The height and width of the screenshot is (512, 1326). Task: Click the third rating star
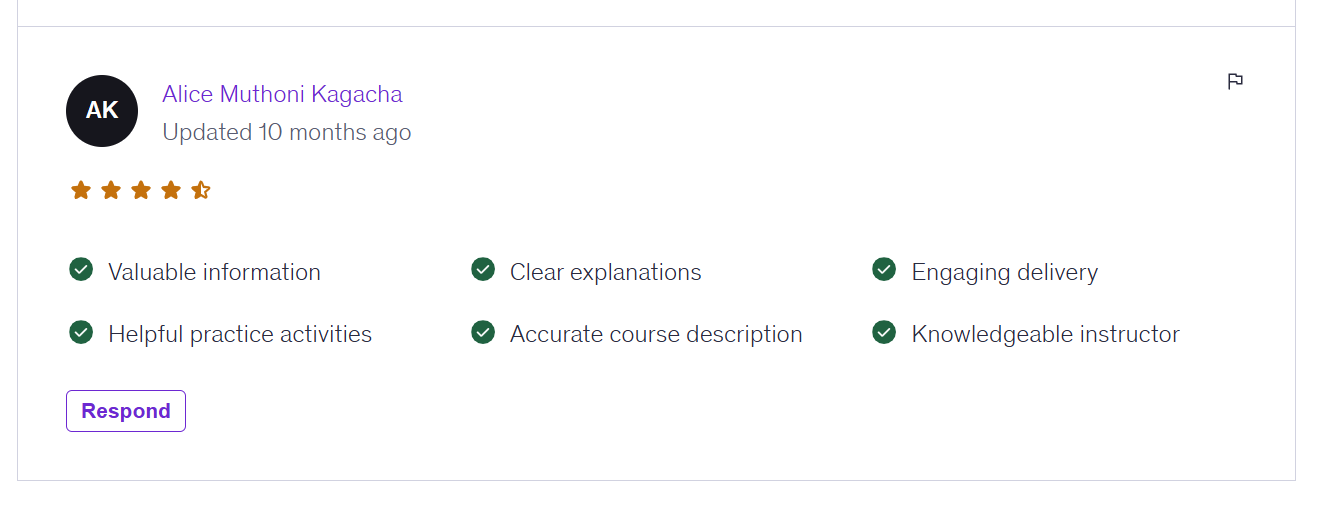(x=141, y=190)
